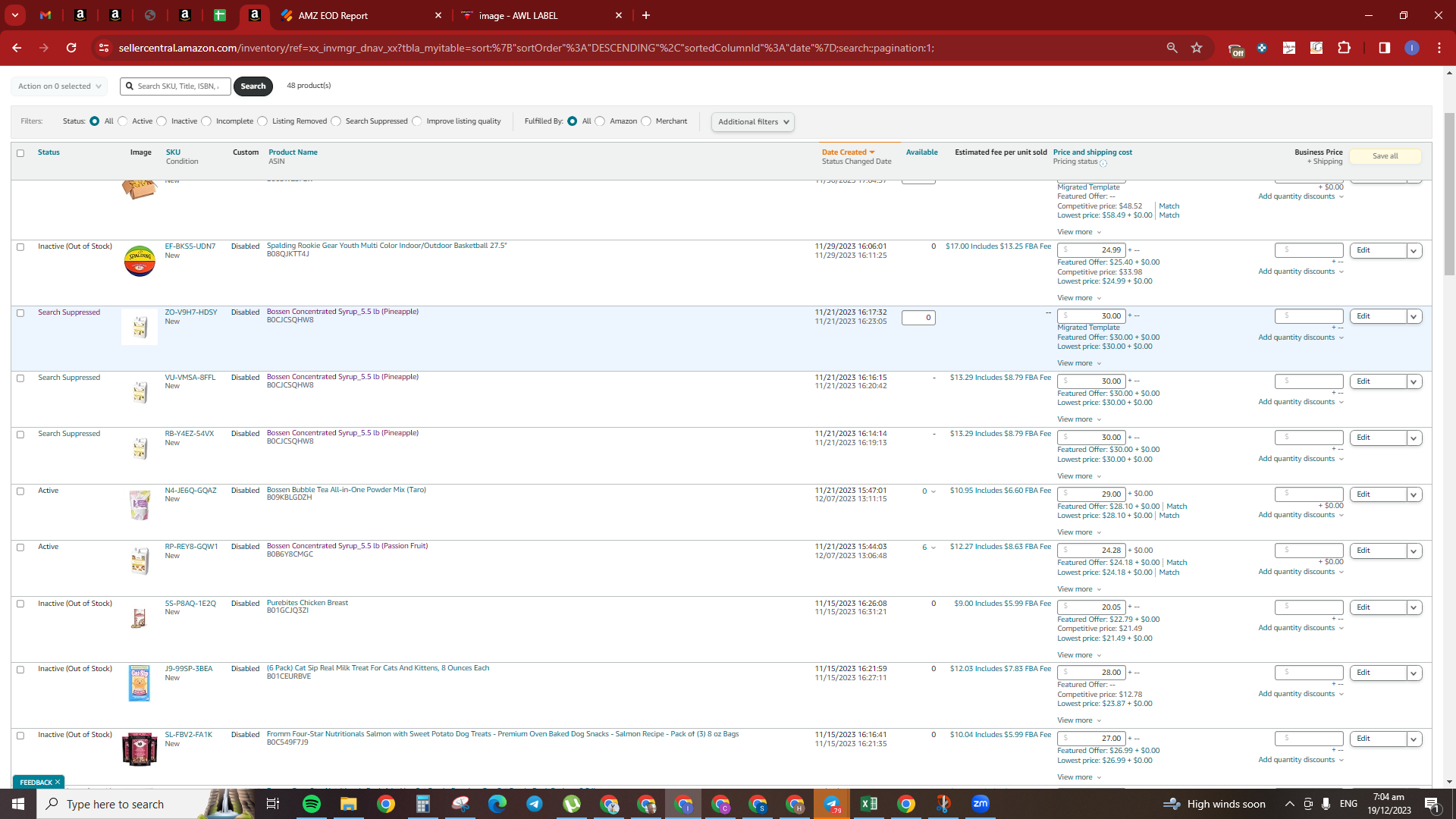Open Excel from the taskbar
1456x819 pixels.
point(869,804)
